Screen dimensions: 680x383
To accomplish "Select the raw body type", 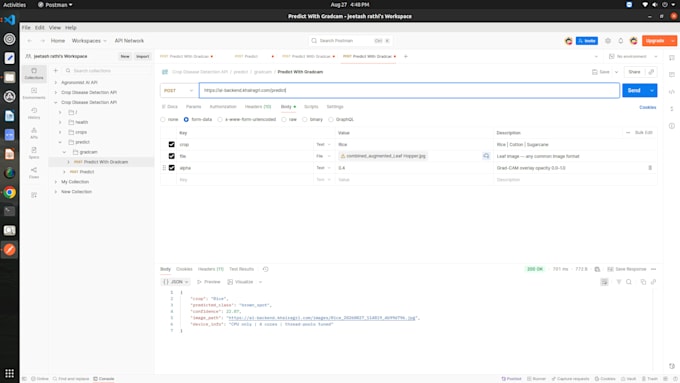I will pos(284,119).
